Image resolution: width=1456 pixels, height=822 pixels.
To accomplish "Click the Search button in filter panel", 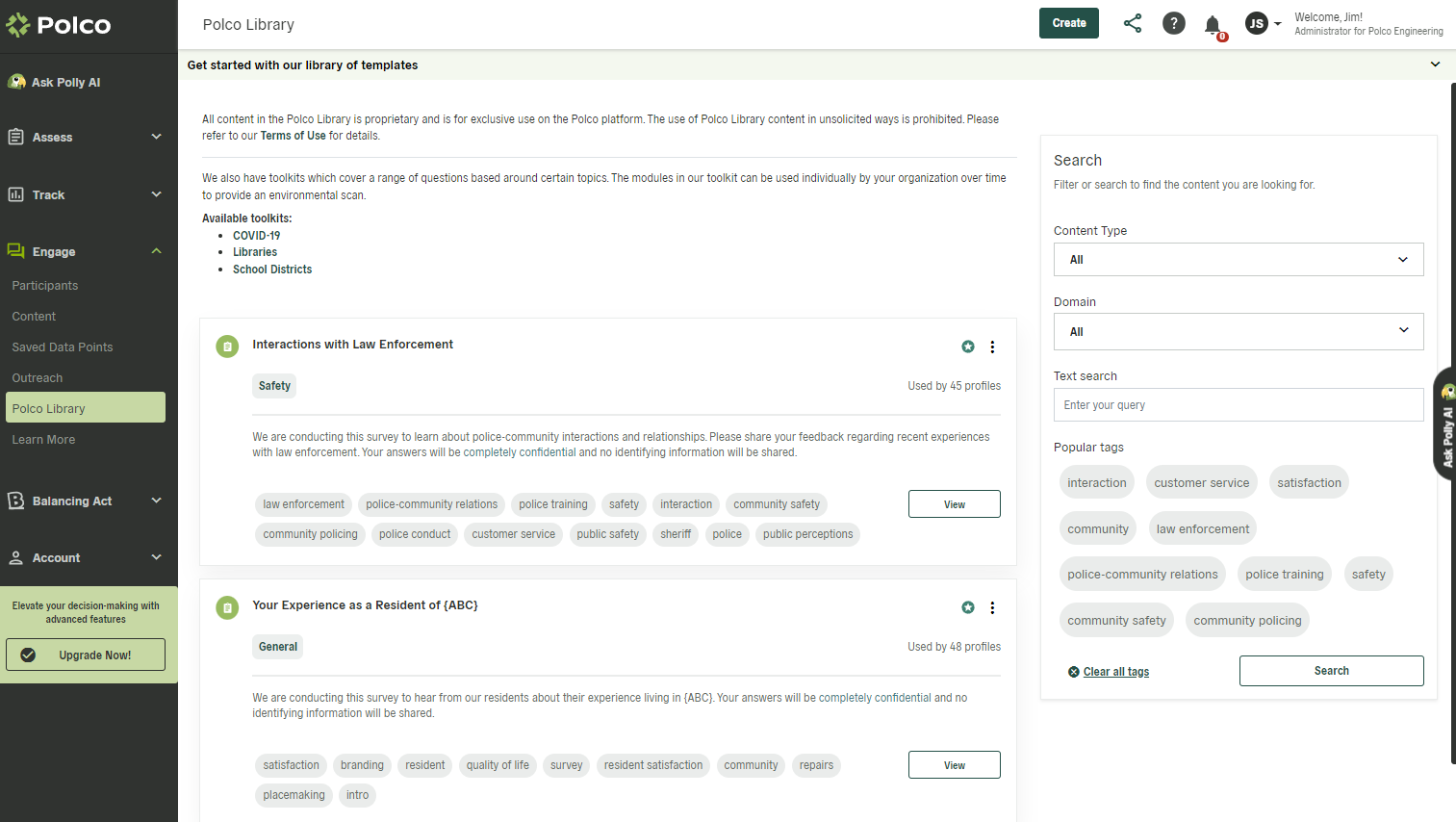I will pyautogui.click(x=1332, y=671).
